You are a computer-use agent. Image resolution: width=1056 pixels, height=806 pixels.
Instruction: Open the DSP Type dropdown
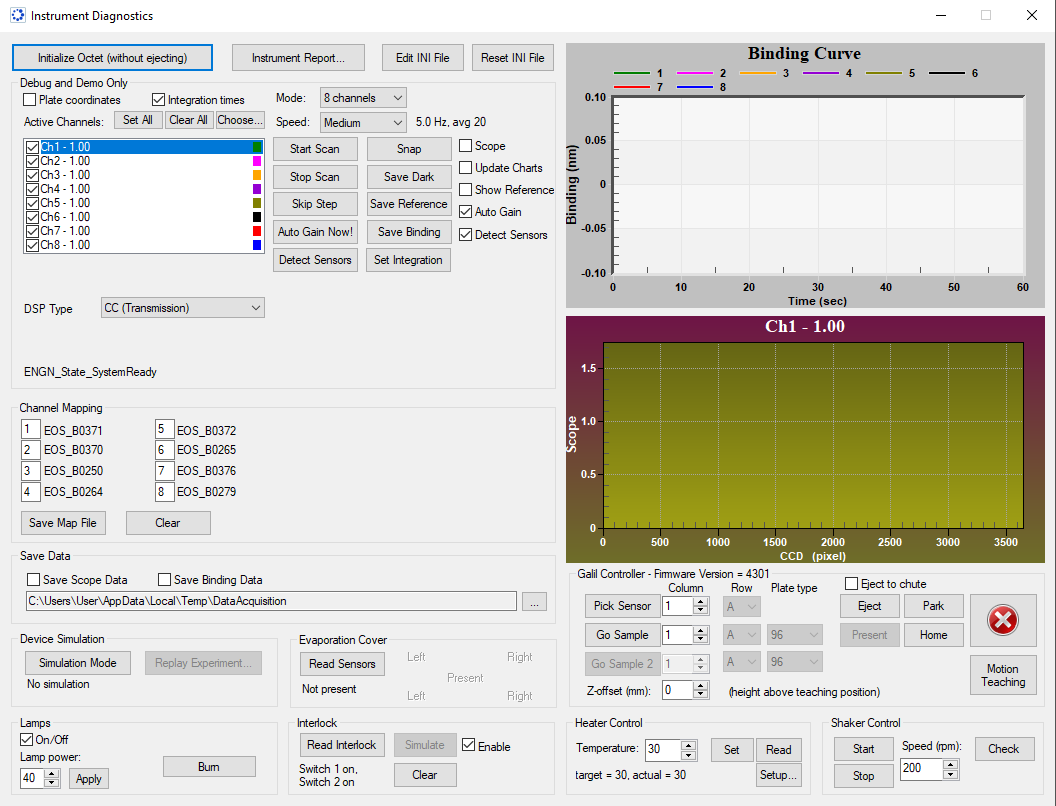pyautogui.click(x=183, y=308)
